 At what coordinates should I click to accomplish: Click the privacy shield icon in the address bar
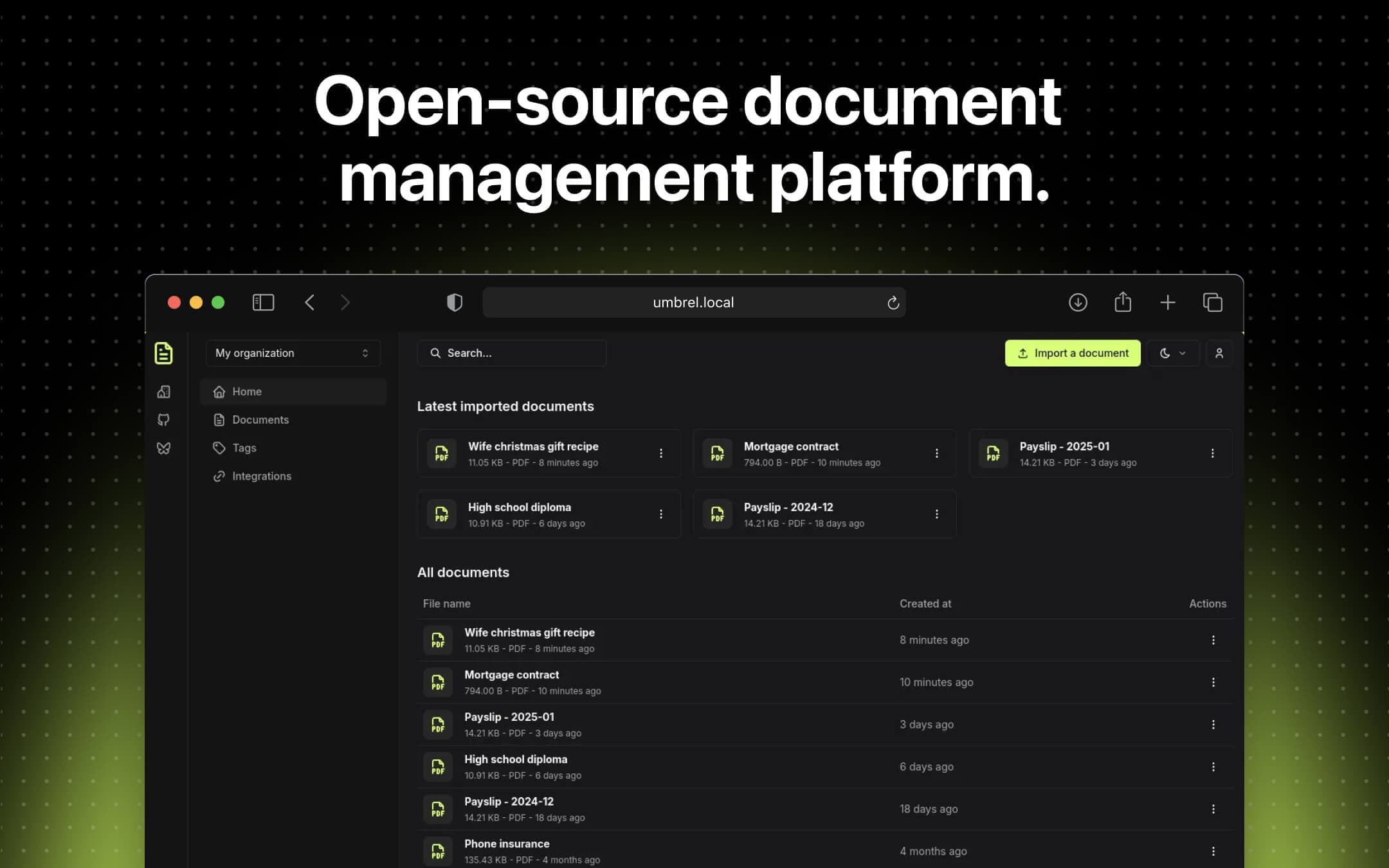click(x=455, y=302)
